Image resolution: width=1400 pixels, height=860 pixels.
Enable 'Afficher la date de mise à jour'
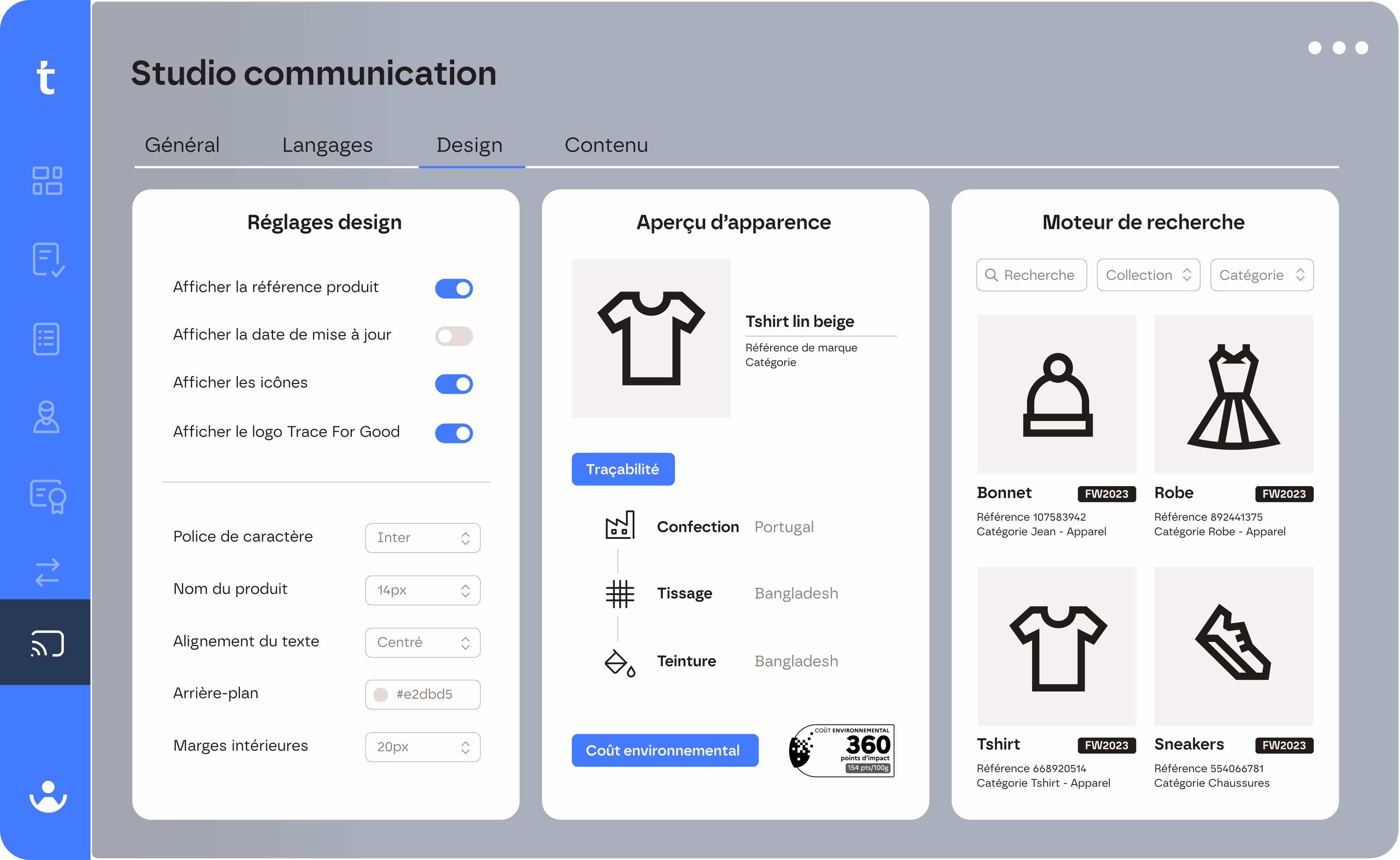click(454, 336)
